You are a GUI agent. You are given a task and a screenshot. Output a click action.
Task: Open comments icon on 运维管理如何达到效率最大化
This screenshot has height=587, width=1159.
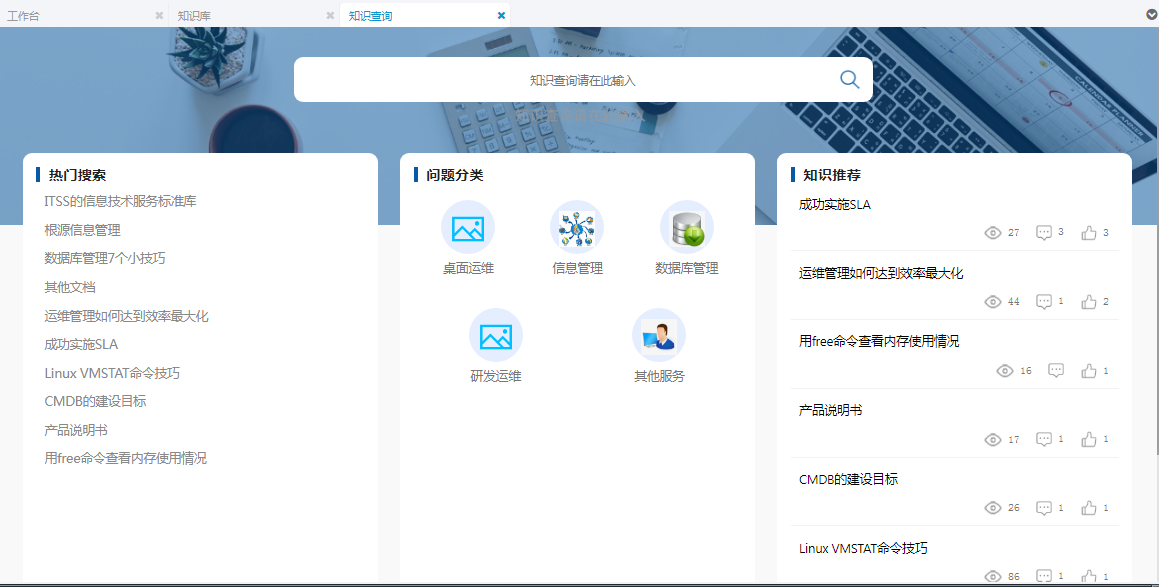(1043, 301)
